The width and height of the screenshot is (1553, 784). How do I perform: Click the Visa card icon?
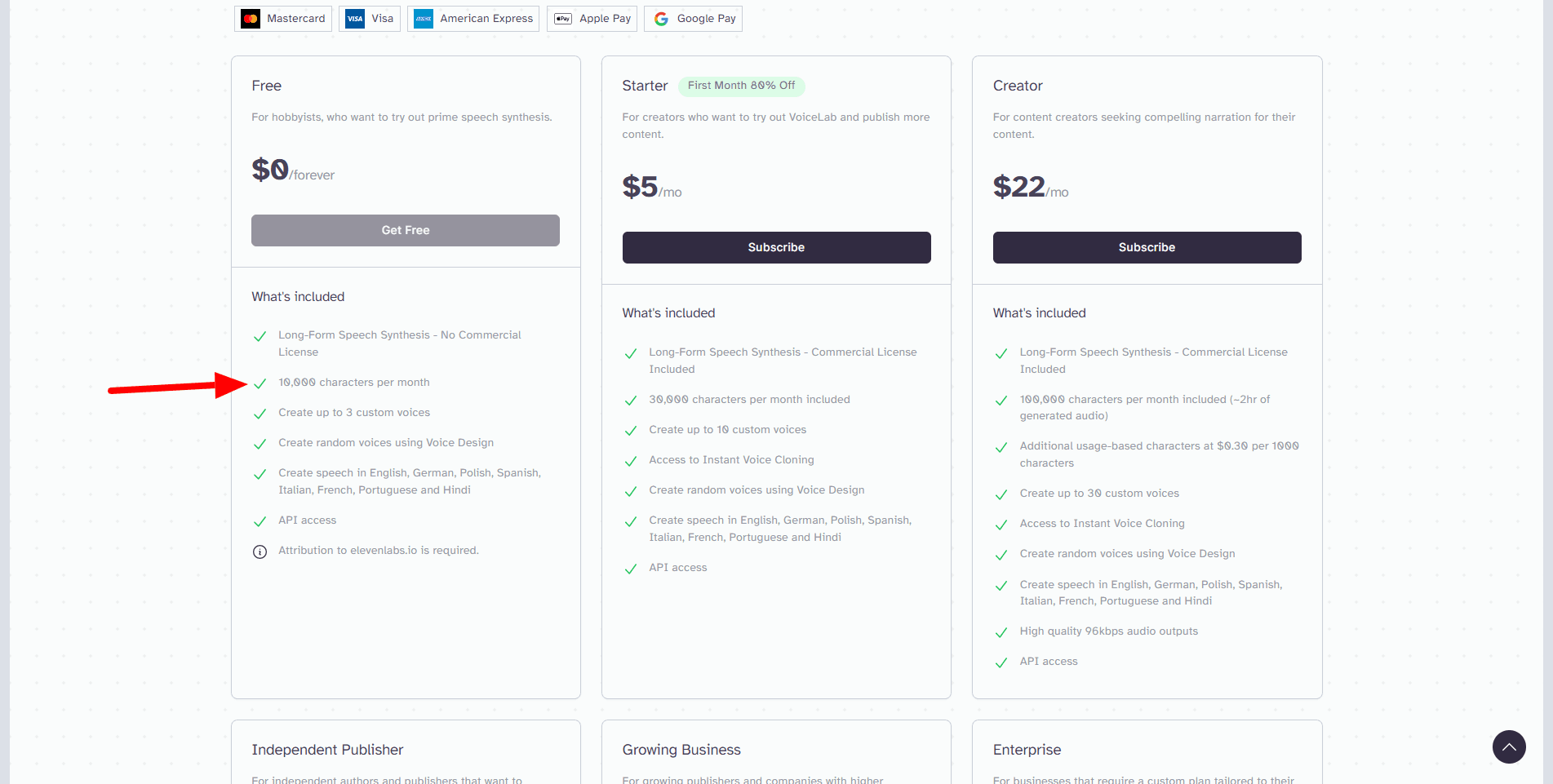coord(355,19)
